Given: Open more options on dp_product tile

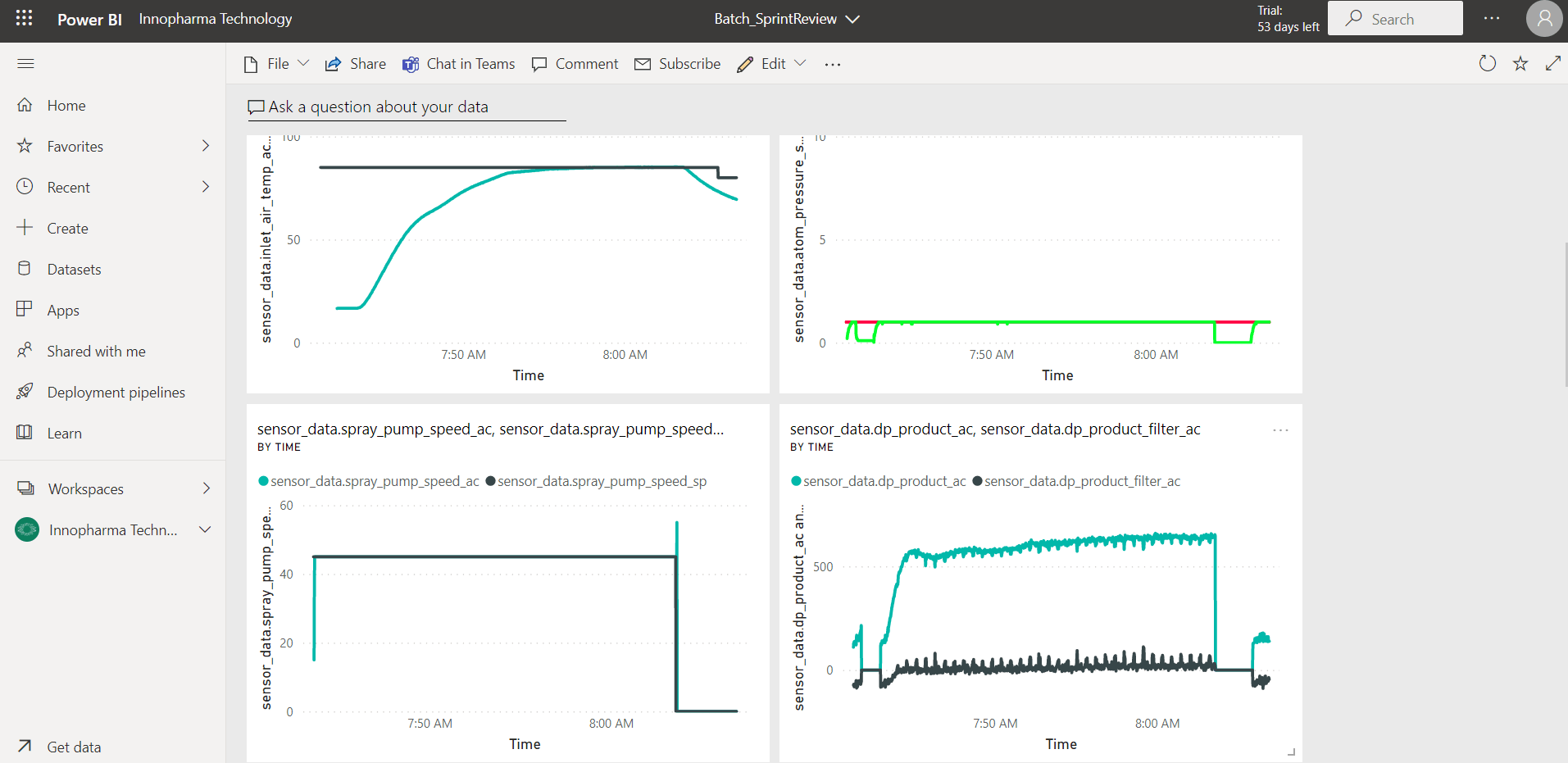Looking at the screenshot, I should (x=1280, y=430).
